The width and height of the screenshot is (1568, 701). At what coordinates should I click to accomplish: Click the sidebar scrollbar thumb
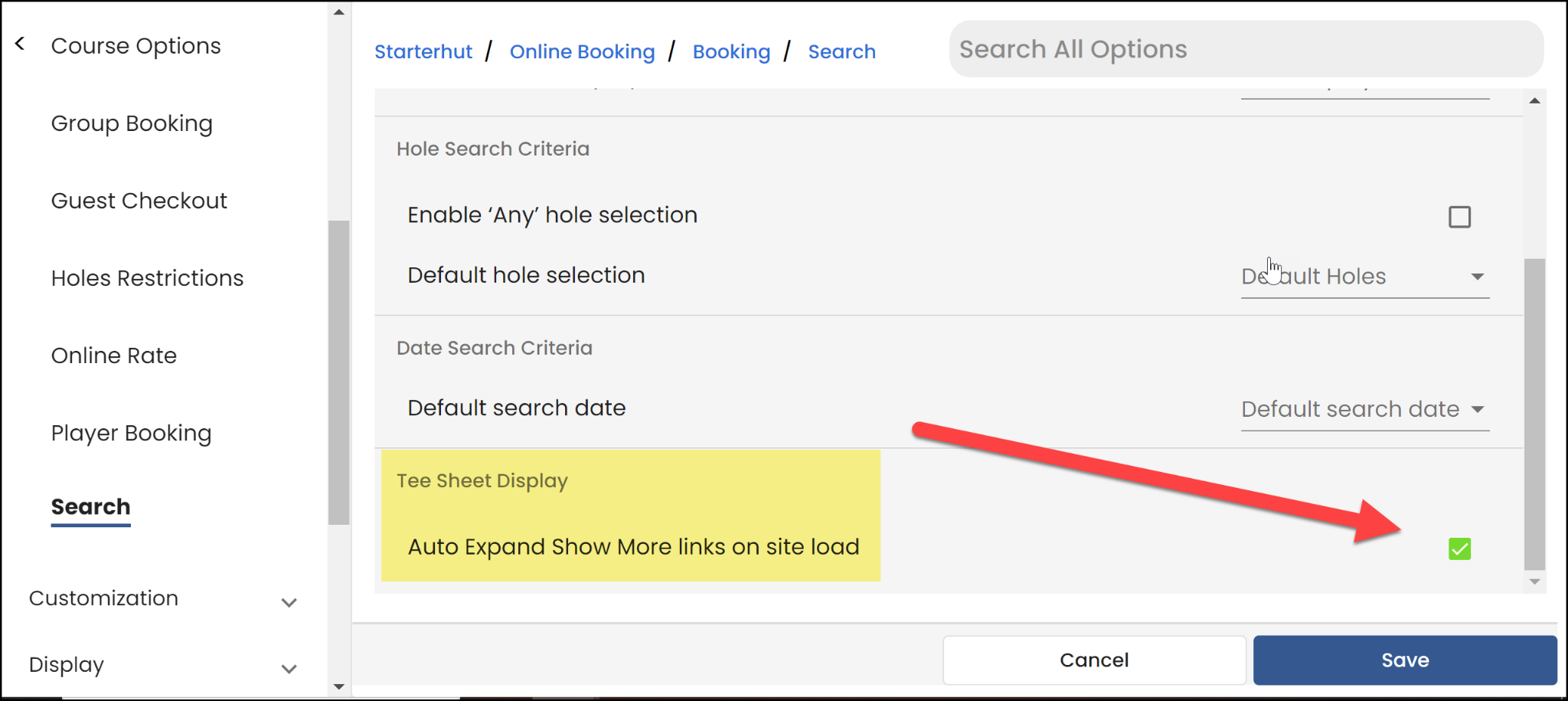339,372
